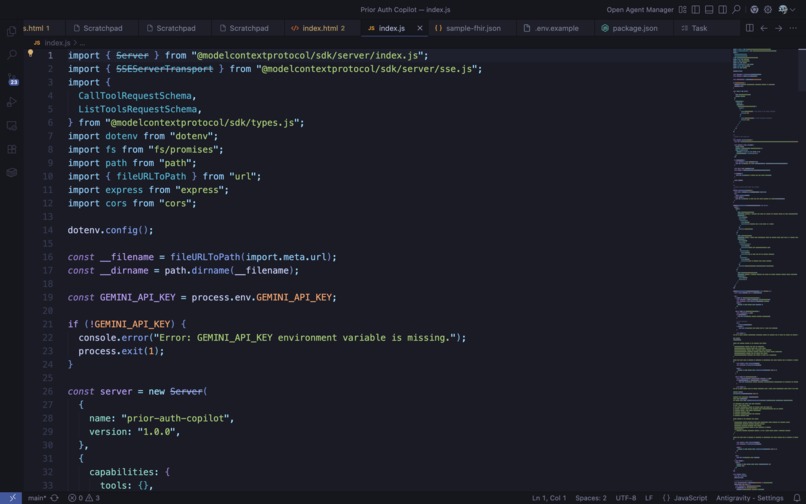Viewport: 806px width, 504px height.
Task: Open problems panel via errors and warnings count
Action: (84, 498)
